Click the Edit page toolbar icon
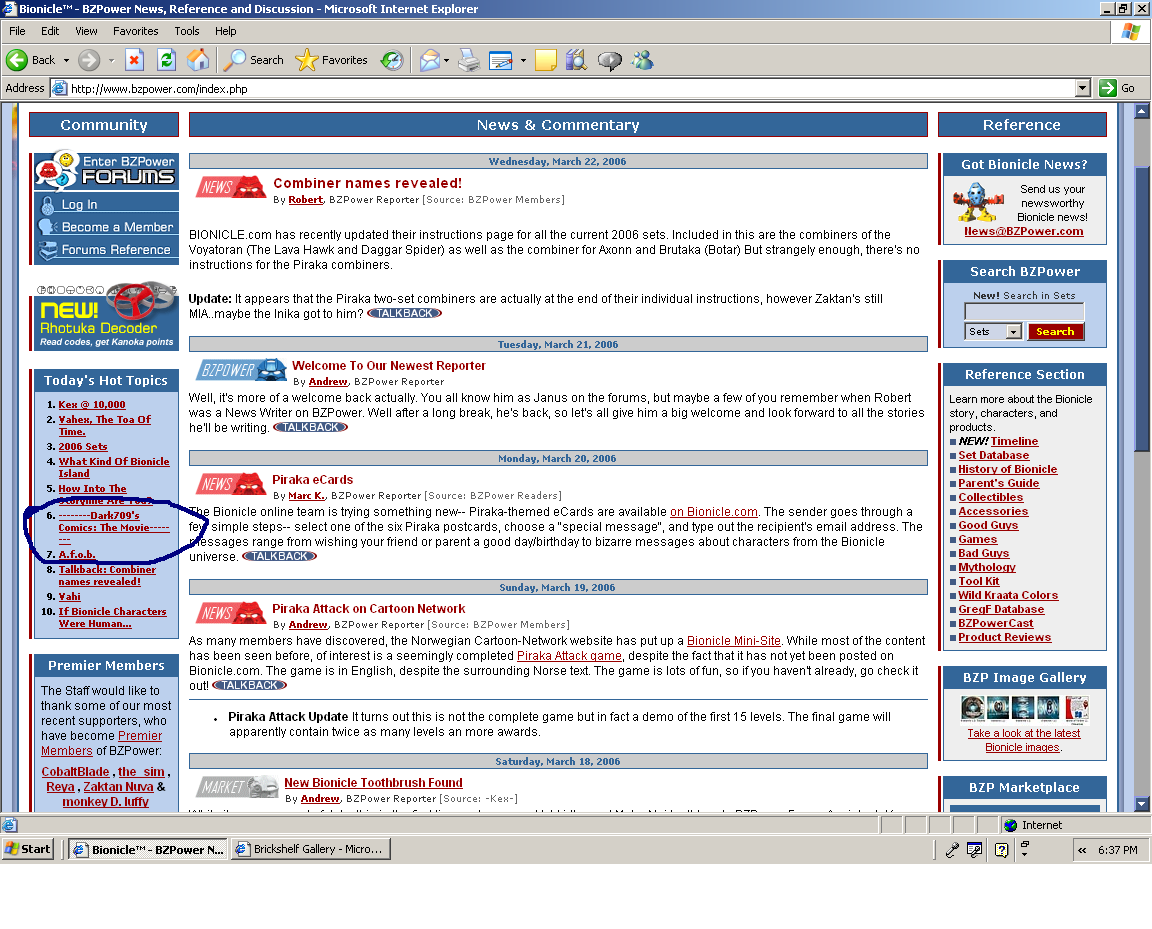 (x=501, y=60)
